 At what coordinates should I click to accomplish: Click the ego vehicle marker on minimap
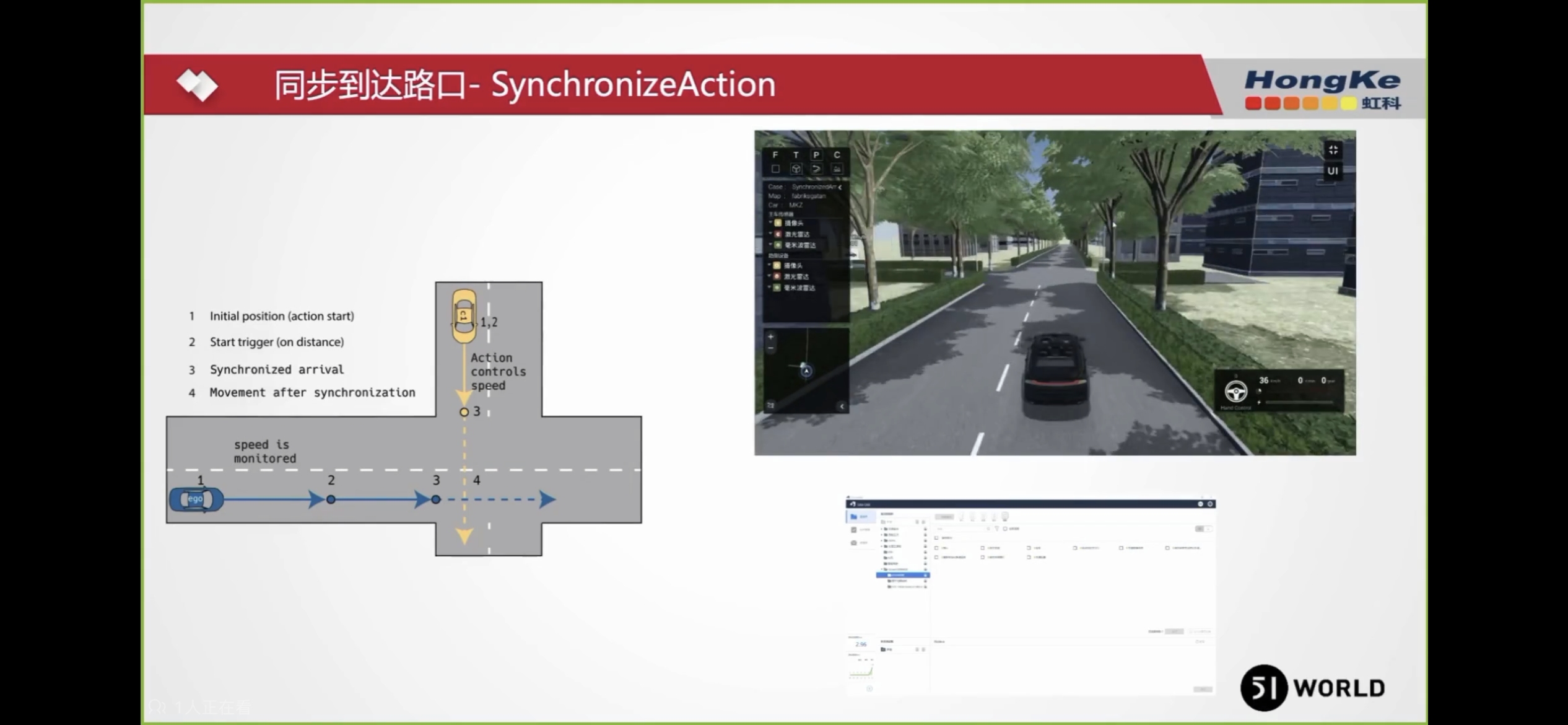tap(806, 371)
